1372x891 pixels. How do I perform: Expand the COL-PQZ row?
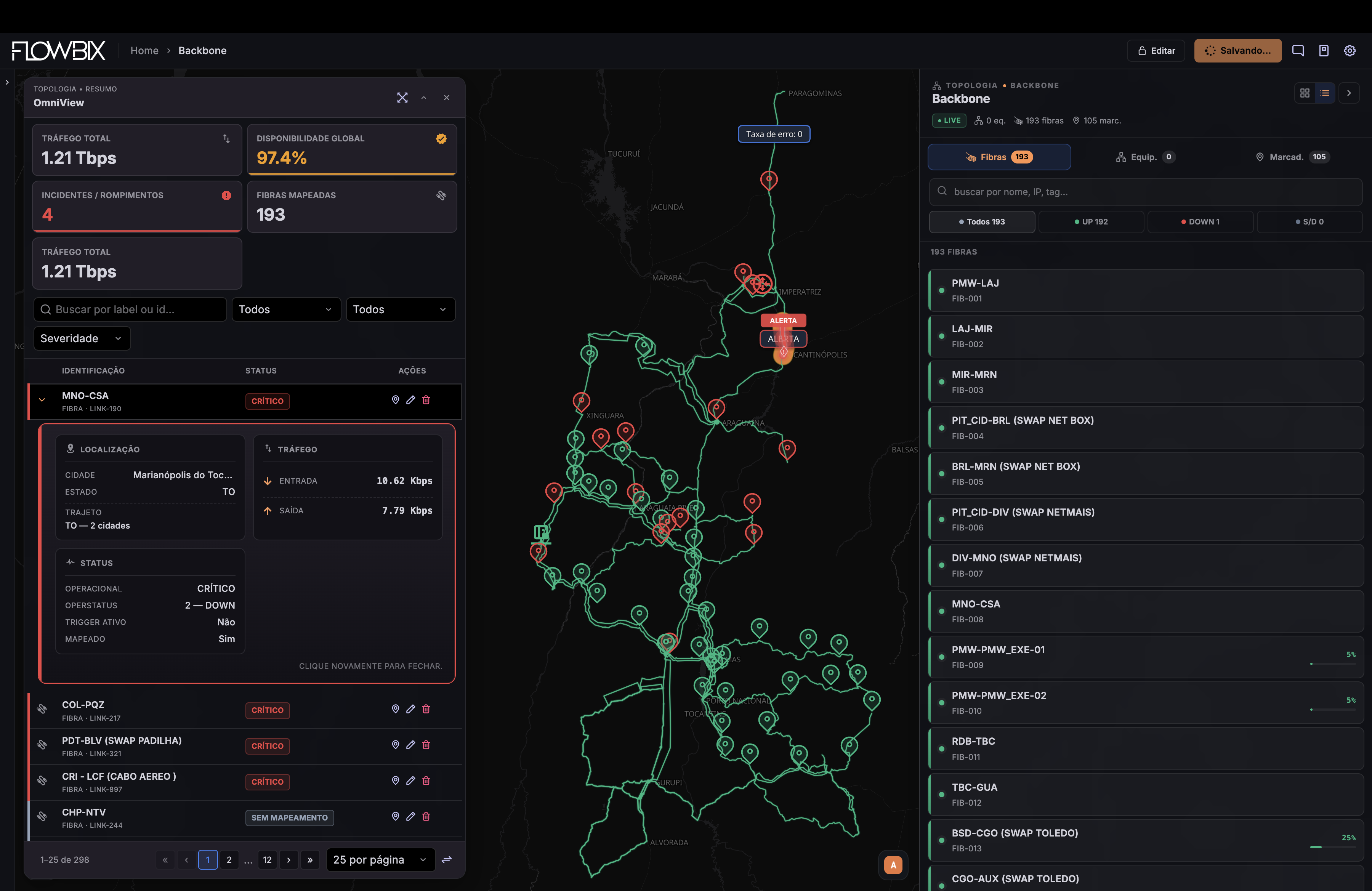tap(244, 711)
